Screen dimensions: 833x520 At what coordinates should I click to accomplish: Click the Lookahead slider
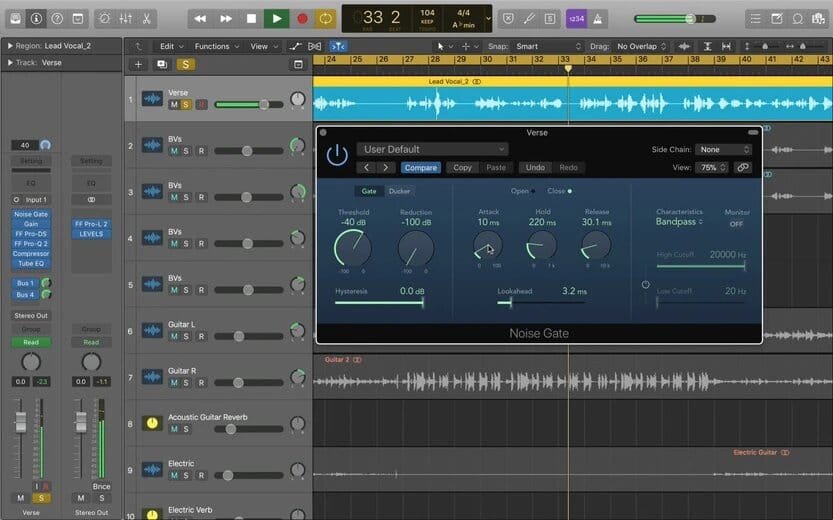coord(542,303)
